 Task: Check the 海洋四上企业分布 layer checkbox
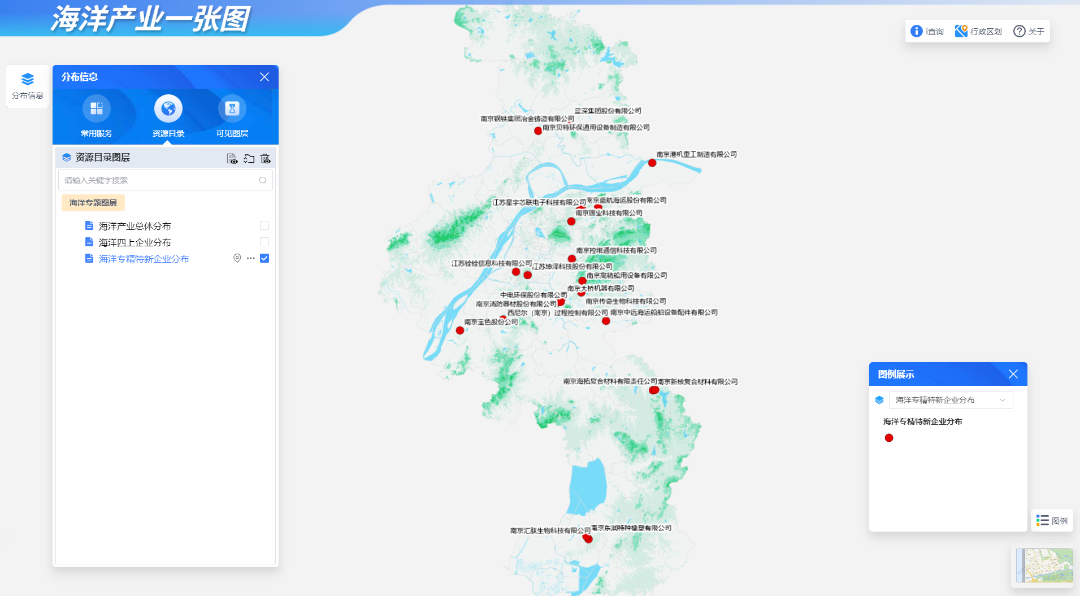pyautogui.click(x=265, y=242)
